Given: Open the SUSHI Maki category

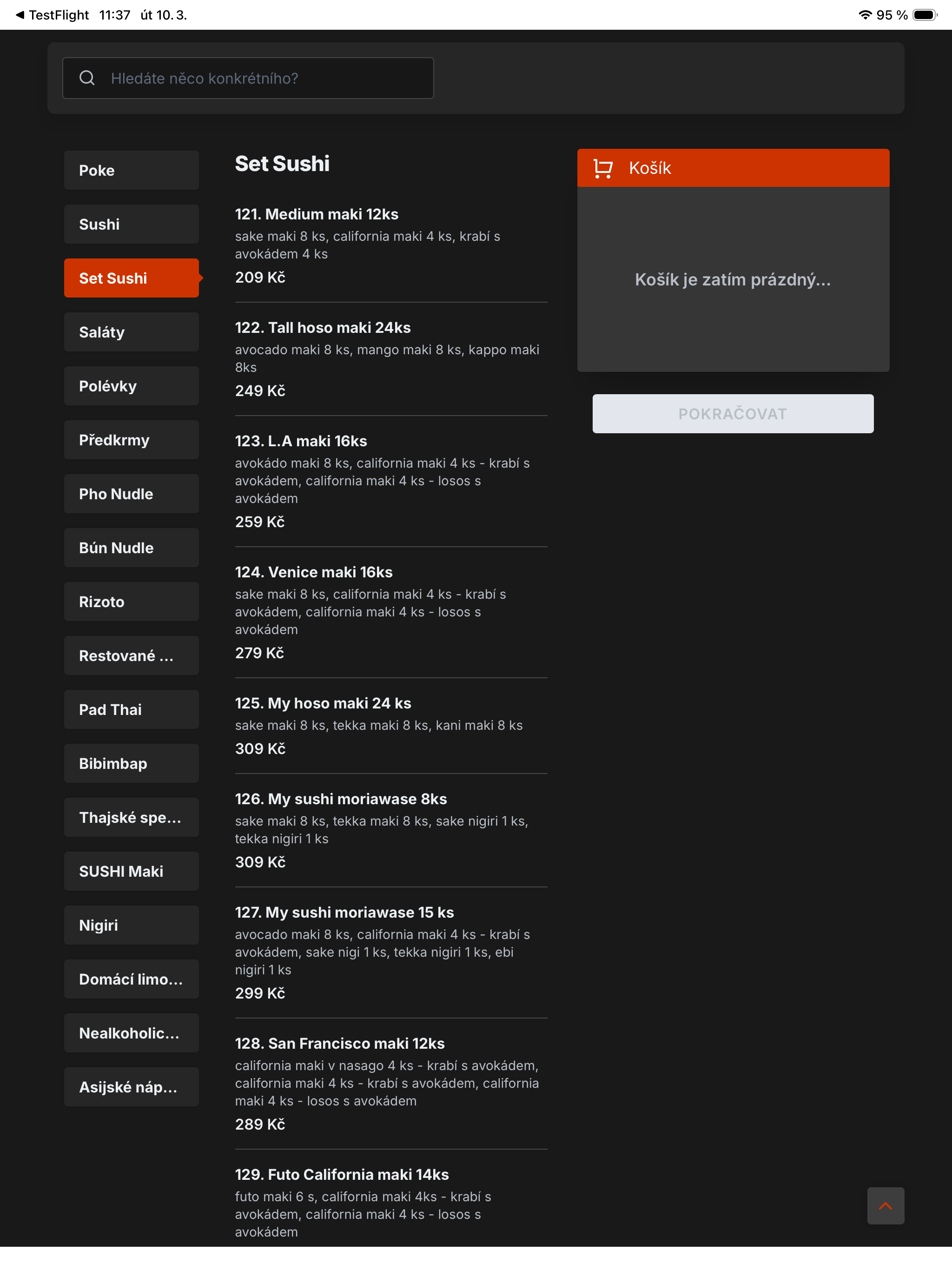Looking at the screenshot, I should (132, 872).
